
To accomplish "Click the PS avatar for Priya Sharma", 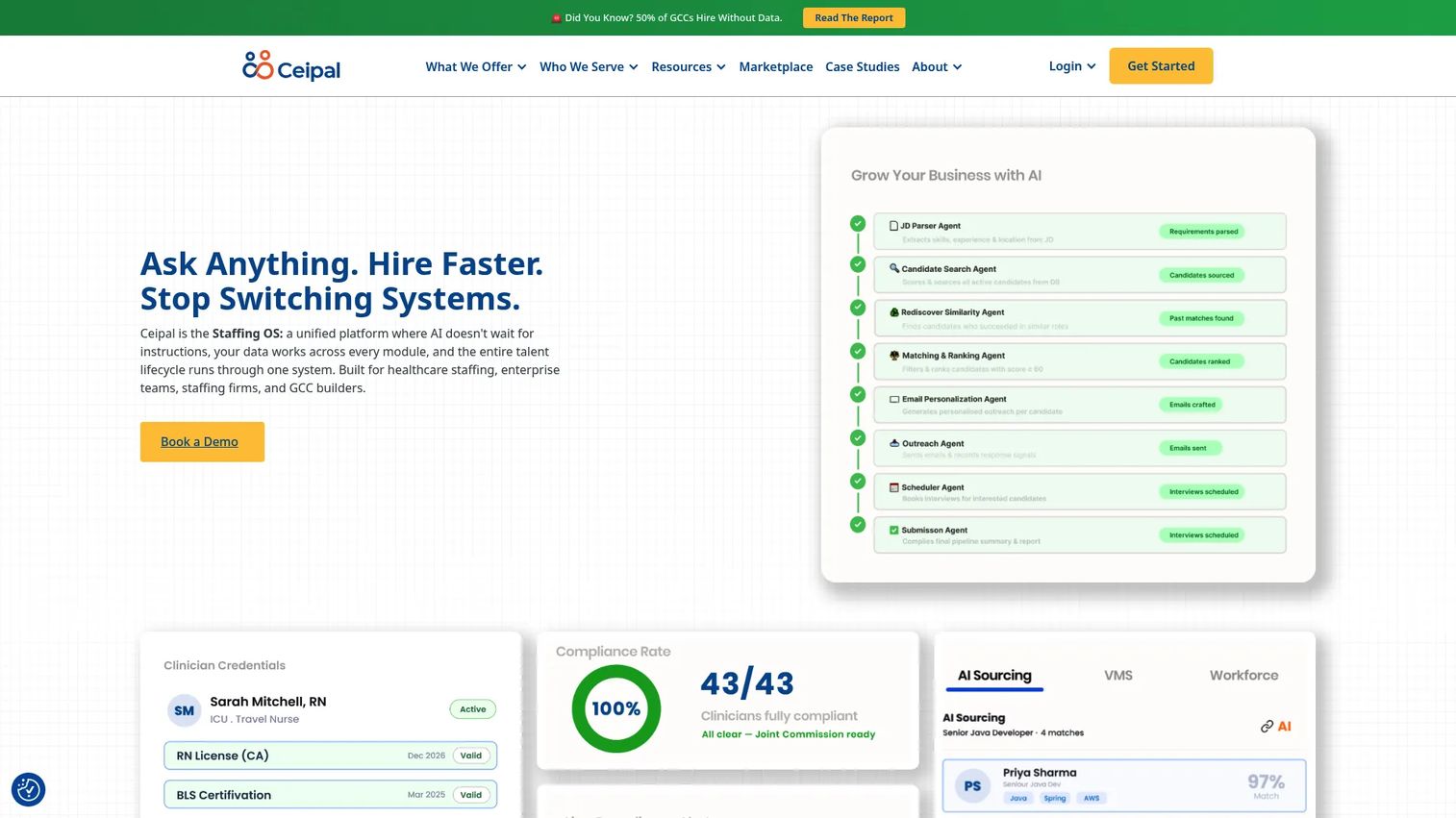I will point(972,785).
